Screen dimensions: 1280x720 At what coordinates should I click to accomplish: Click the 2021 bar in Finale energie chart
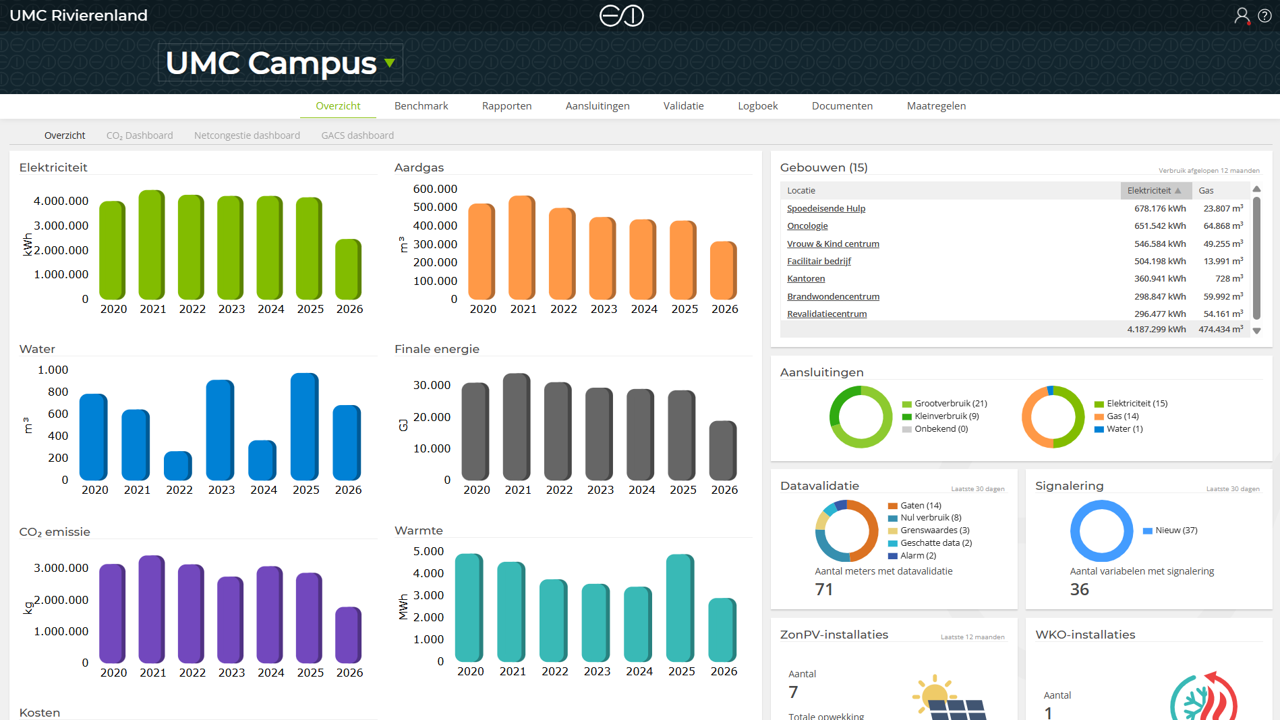coord(517,427)
